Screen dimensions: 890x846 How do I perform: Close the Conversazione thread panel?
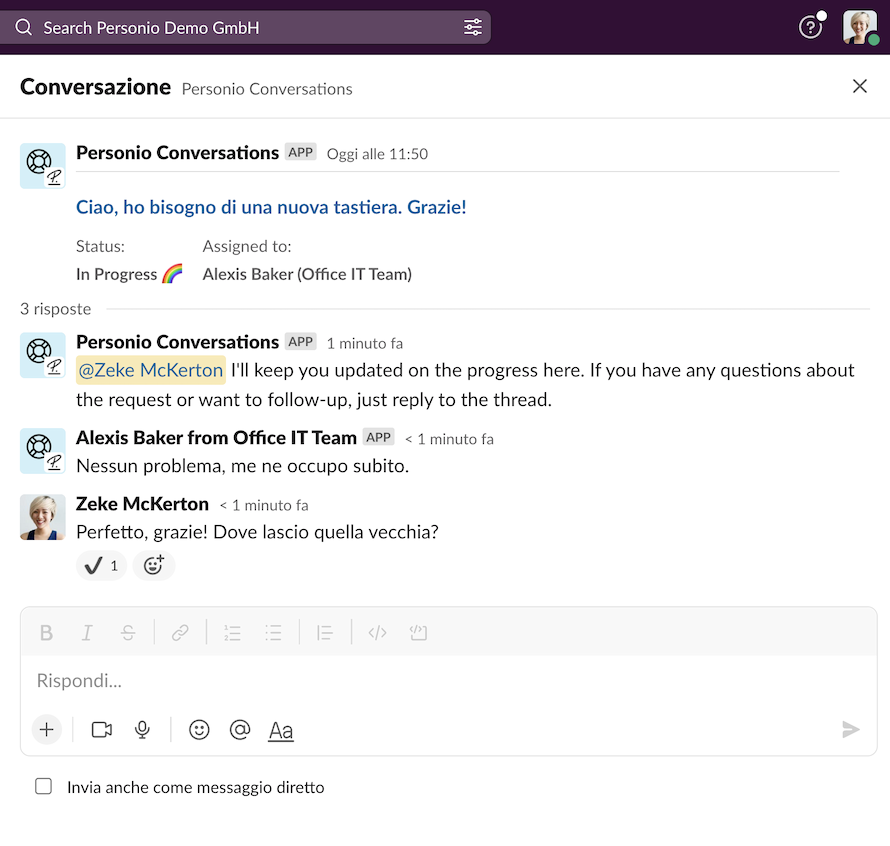[859, 86]
